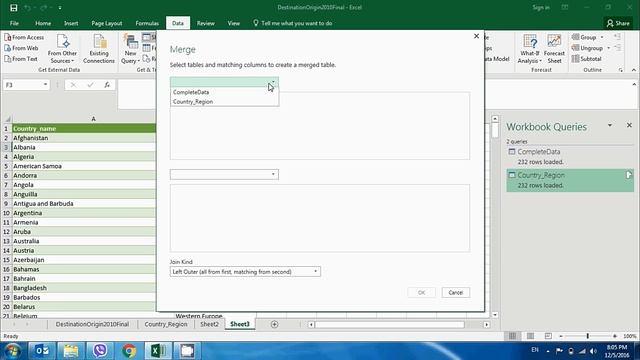Click Cancel in the Merge dialog

click(456, 292)
